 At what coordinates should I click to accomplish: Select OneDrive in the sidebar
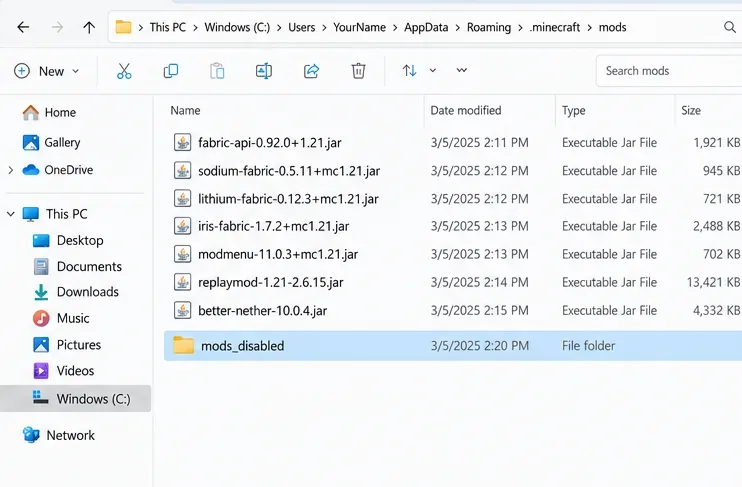pyautogui.click(x=58, y=170)
